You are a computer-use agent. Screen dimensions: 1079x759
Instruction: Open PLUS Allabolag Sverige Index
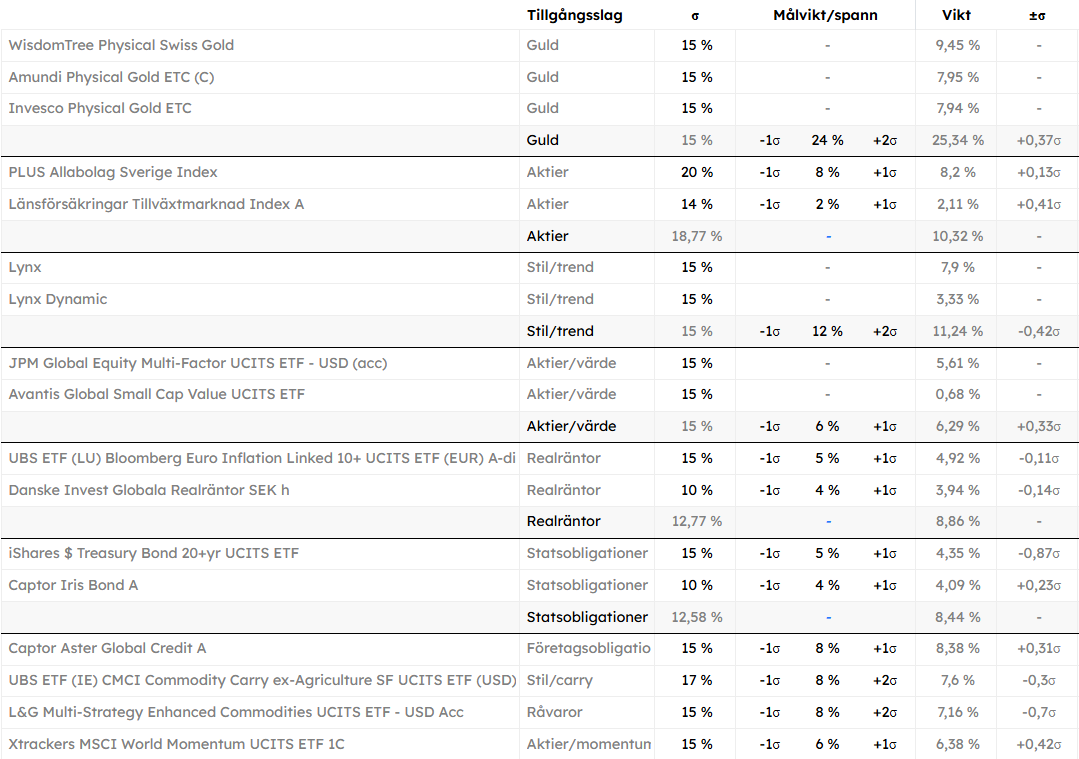[x=113, y=172]
